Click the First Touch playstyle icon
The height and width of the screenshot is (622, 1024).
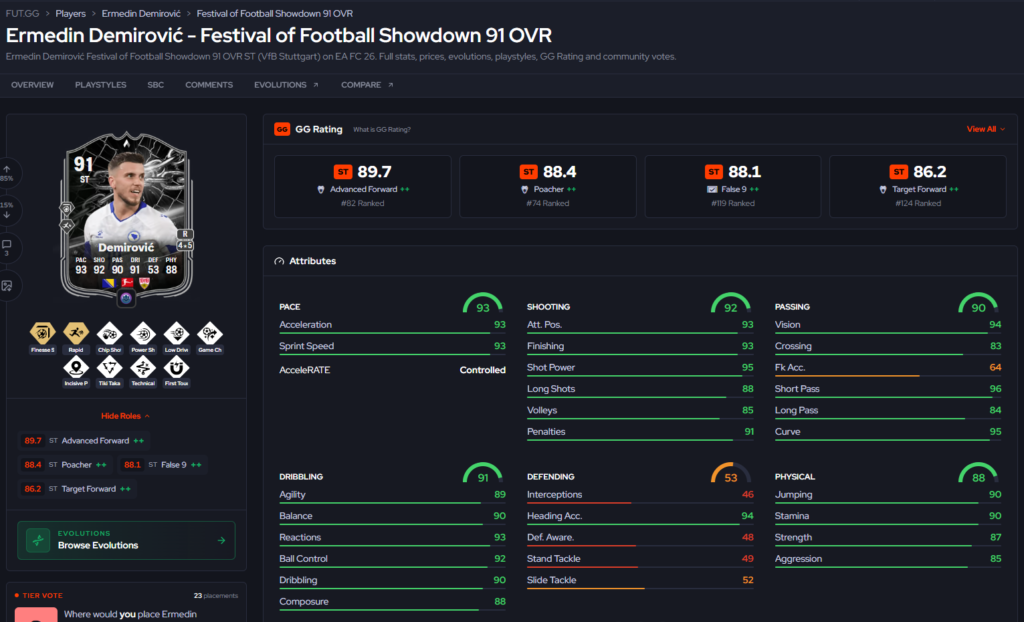[x=176, y=367]
